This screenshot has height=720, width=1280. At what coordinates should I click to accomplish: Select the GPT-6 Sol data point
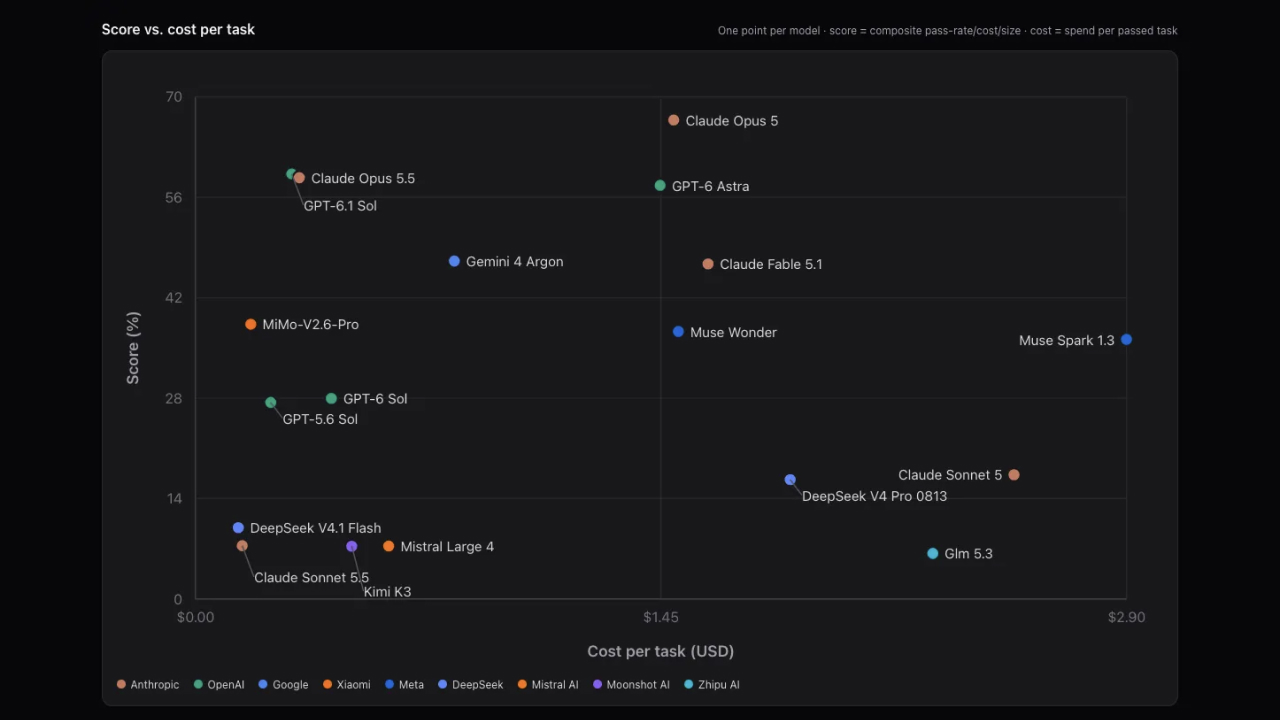click(331, 398)
